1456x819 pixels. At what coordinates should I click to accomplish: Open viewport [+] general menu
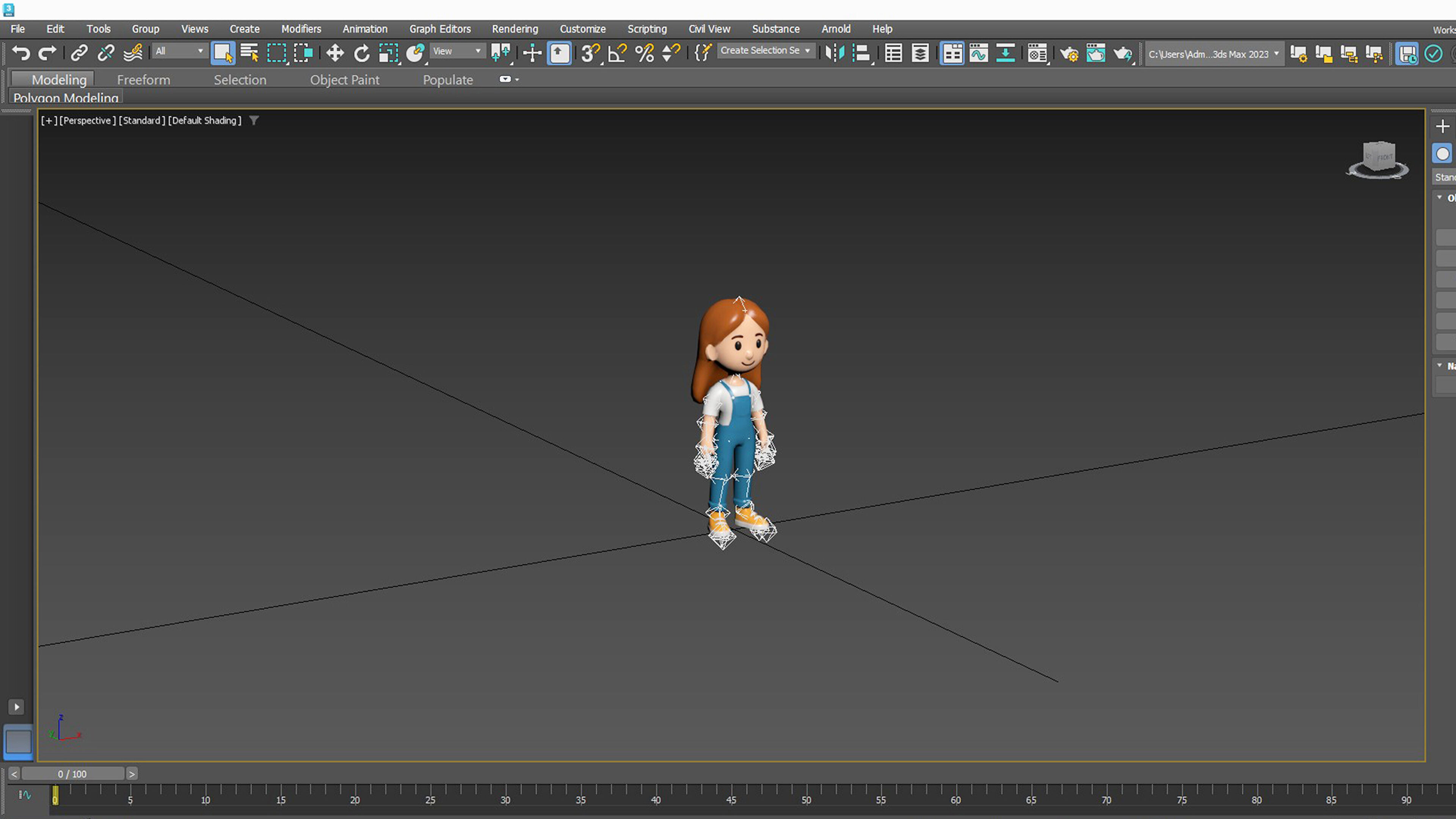49,121
